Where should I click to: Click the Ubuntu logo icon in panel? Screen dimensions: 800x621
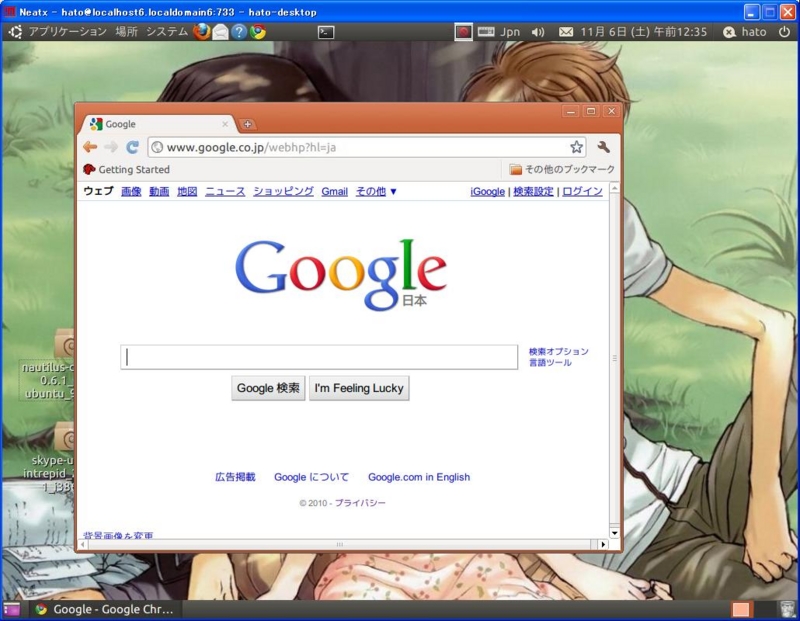pyautogui.click(x=15, y=32)
